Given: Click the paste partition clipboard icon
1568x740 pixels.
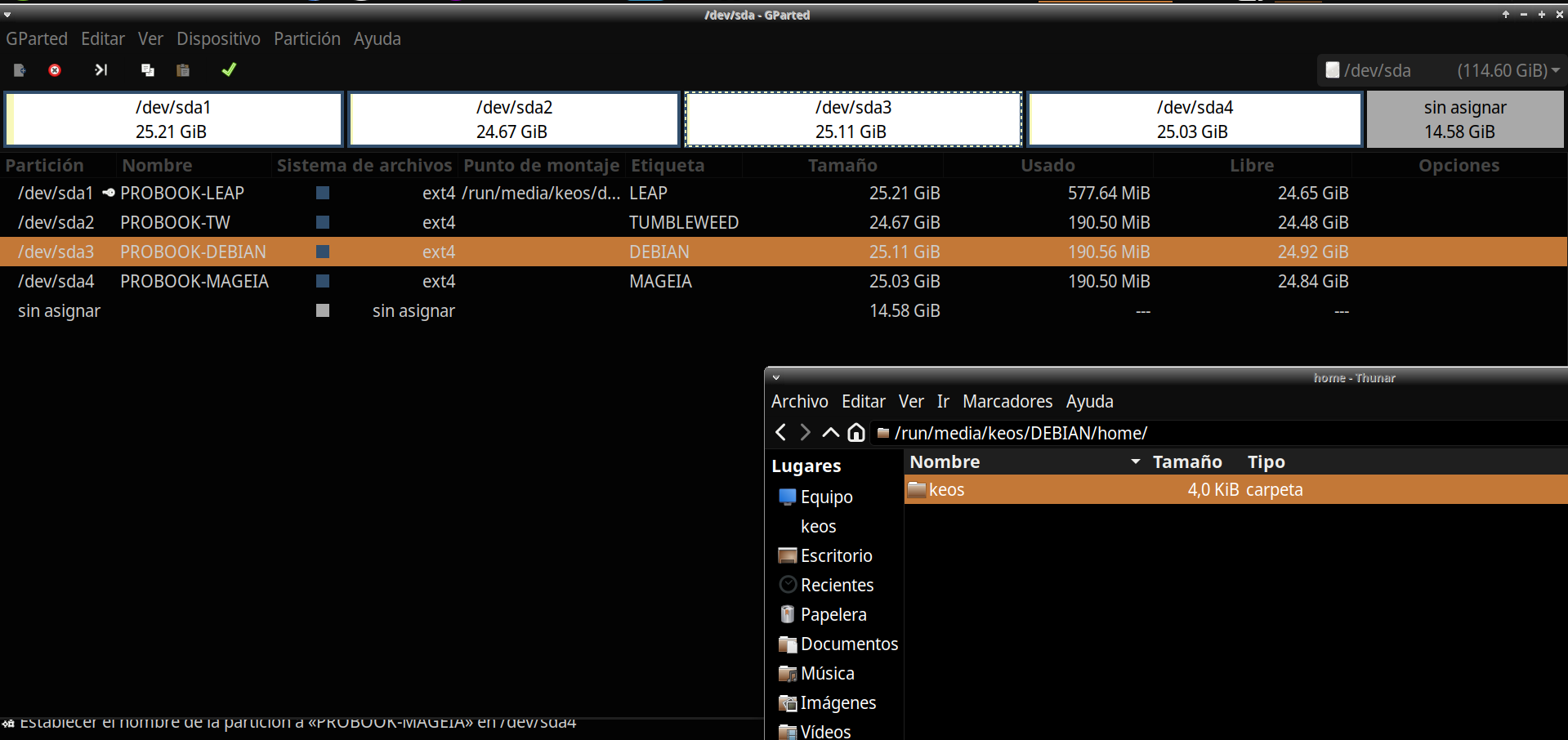Looking at the screenshot, I should pos(183,70).
